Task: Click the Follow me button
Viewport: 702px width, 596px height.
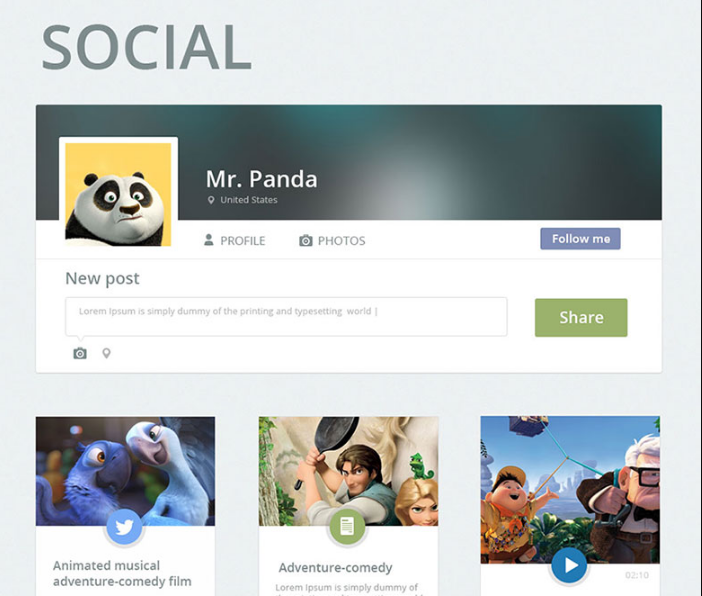Action: 580,239
